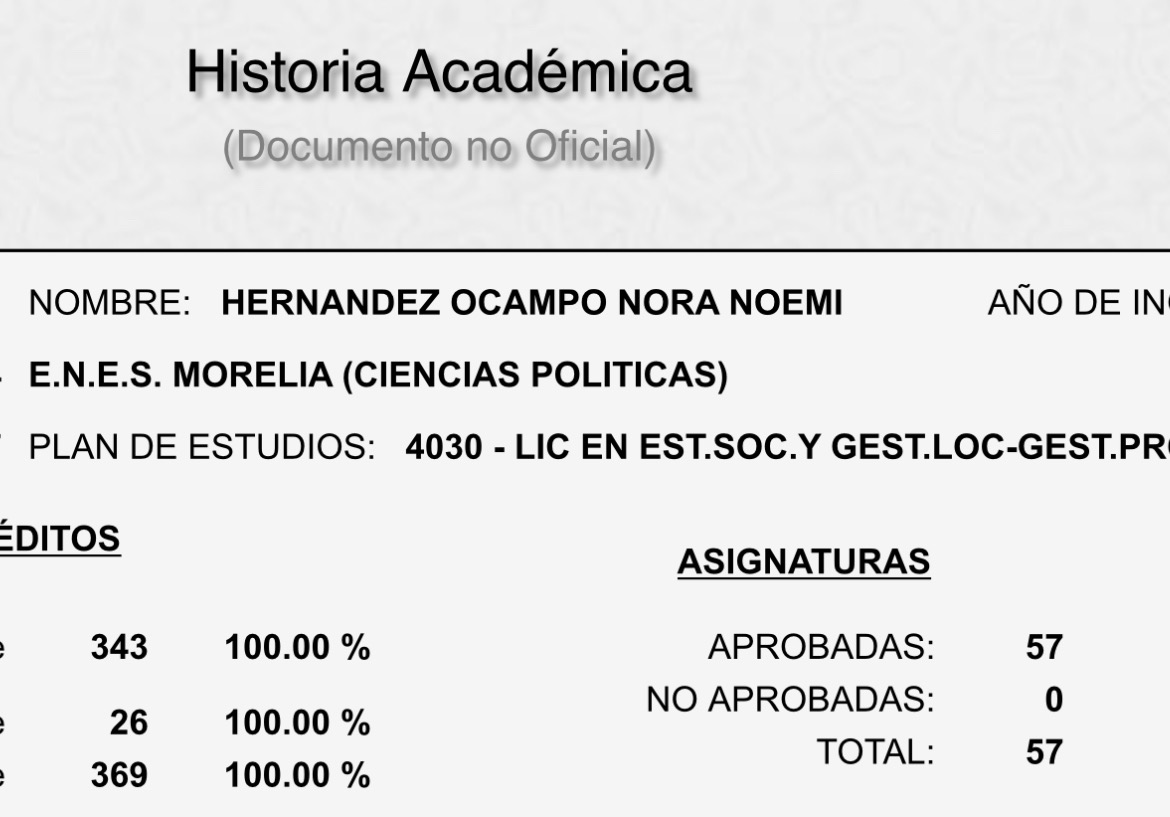The image size is (1170, 817).
Task: Select the credits value 26
Action: [129, 723]
